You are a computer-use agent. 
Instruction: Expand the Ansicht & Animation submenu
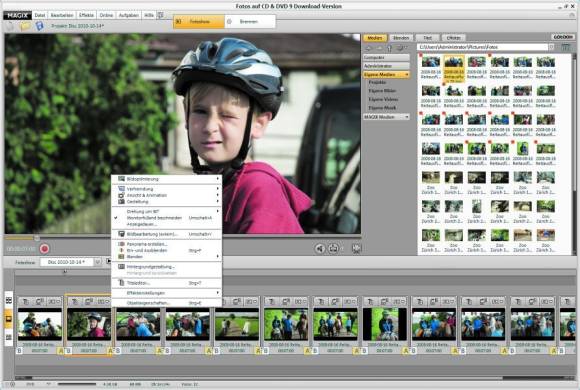pos(166,195)
